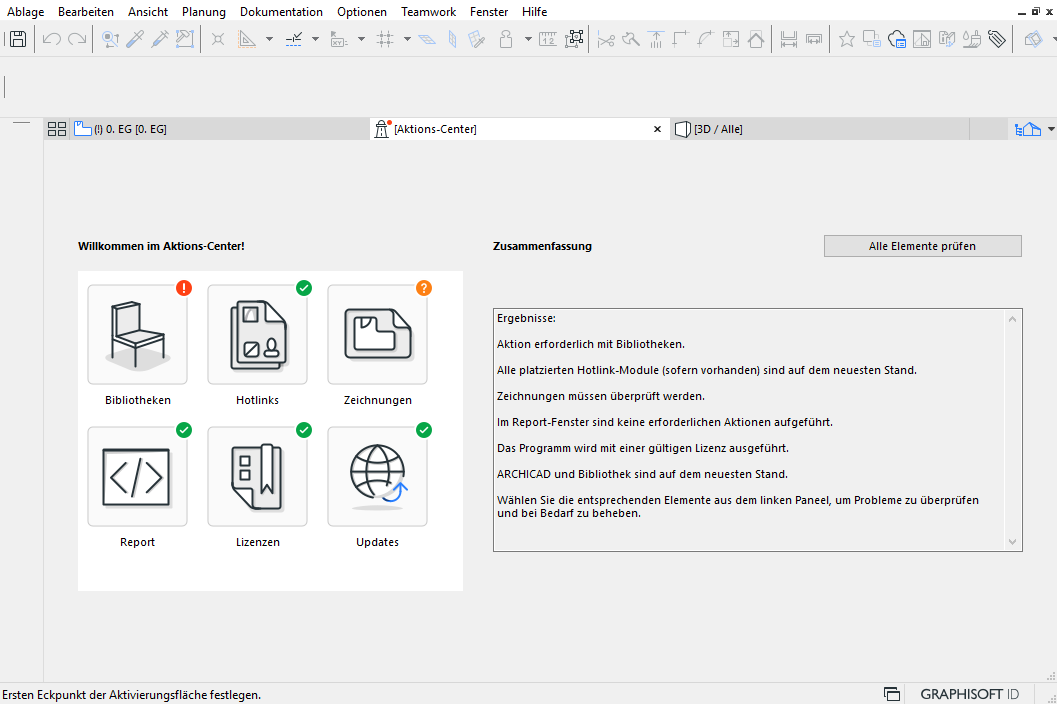
Task: Select the Magic Wand hammer tool
Action: click(x=185, y=39)
